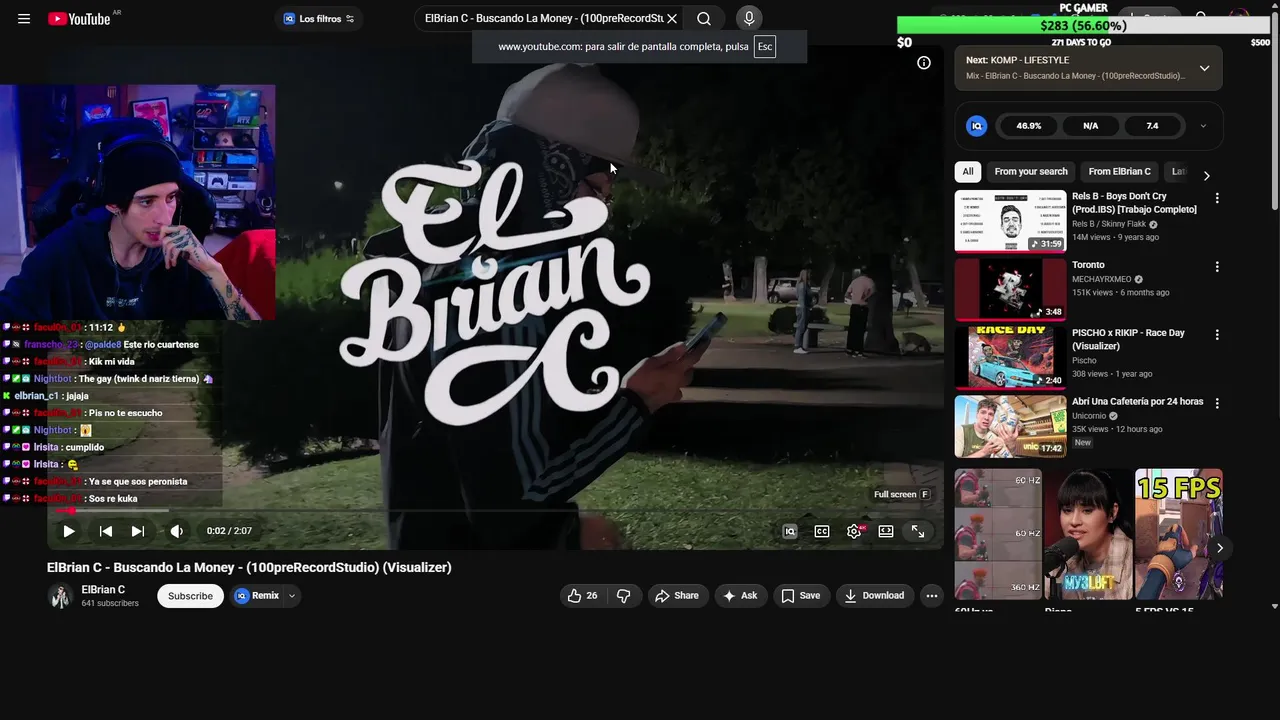Download the video
This screenshot has width=1280, height=720.
tap(874, 596)
